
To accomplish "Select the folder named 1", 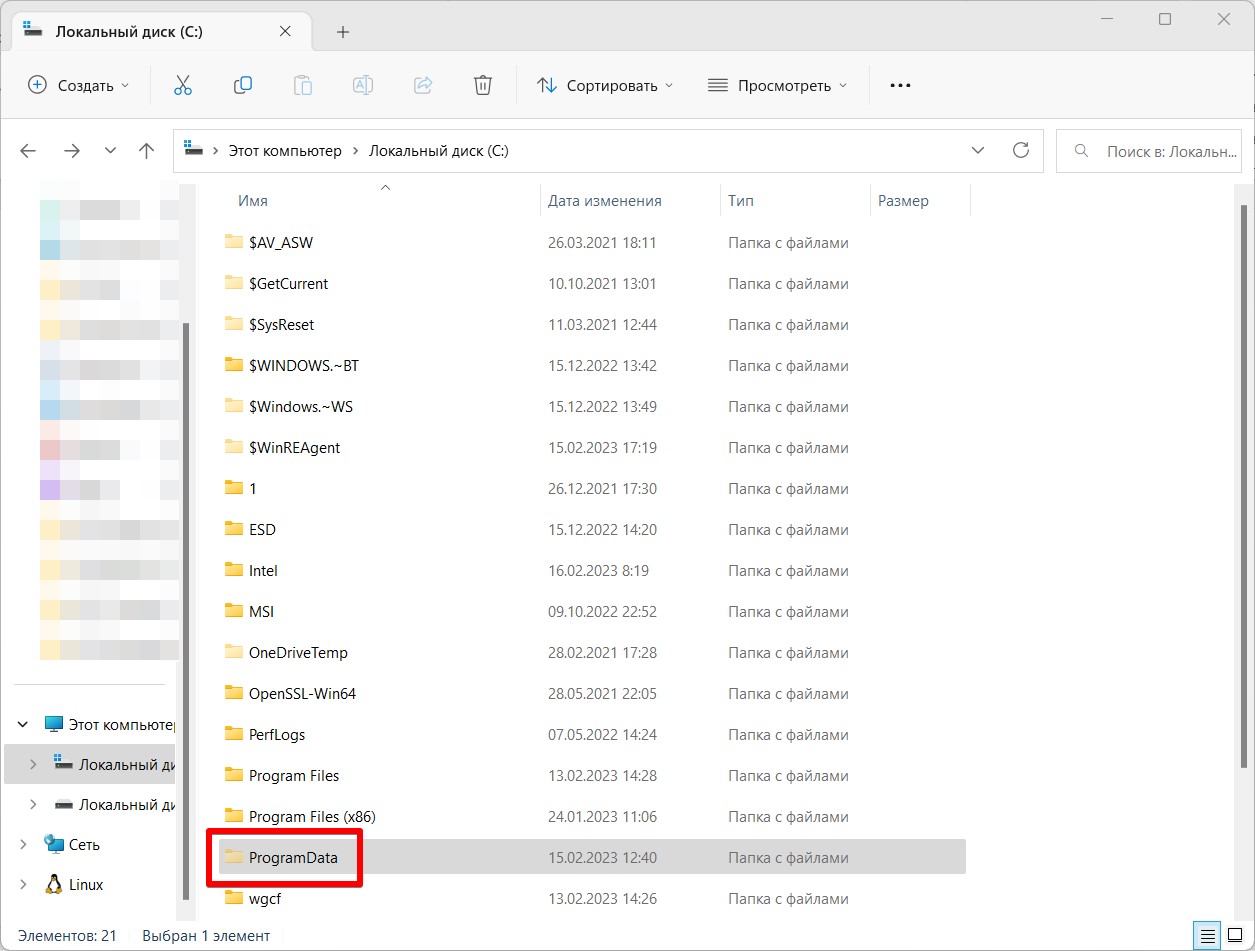I will pos(592,488).
